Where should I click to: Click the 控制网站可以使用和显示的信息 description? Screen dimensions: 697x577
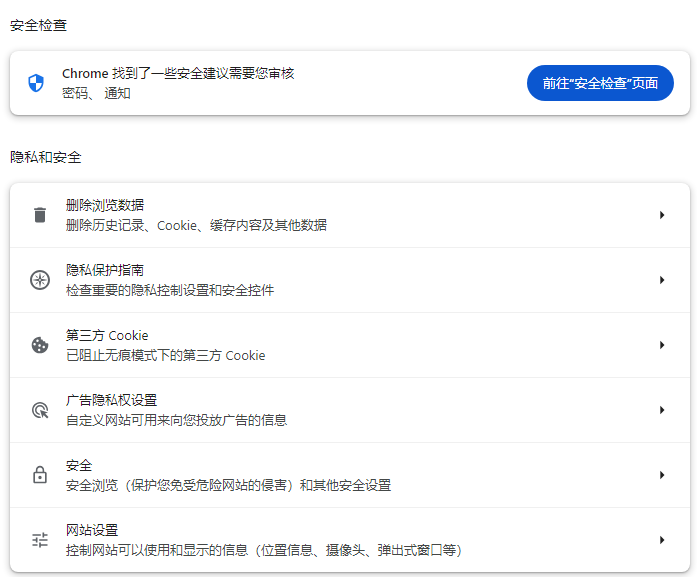pyautogui.click(x=264, y=550)
